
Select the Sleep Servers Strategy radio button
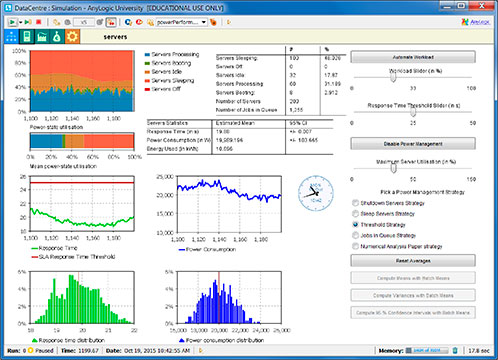[355, 213]
